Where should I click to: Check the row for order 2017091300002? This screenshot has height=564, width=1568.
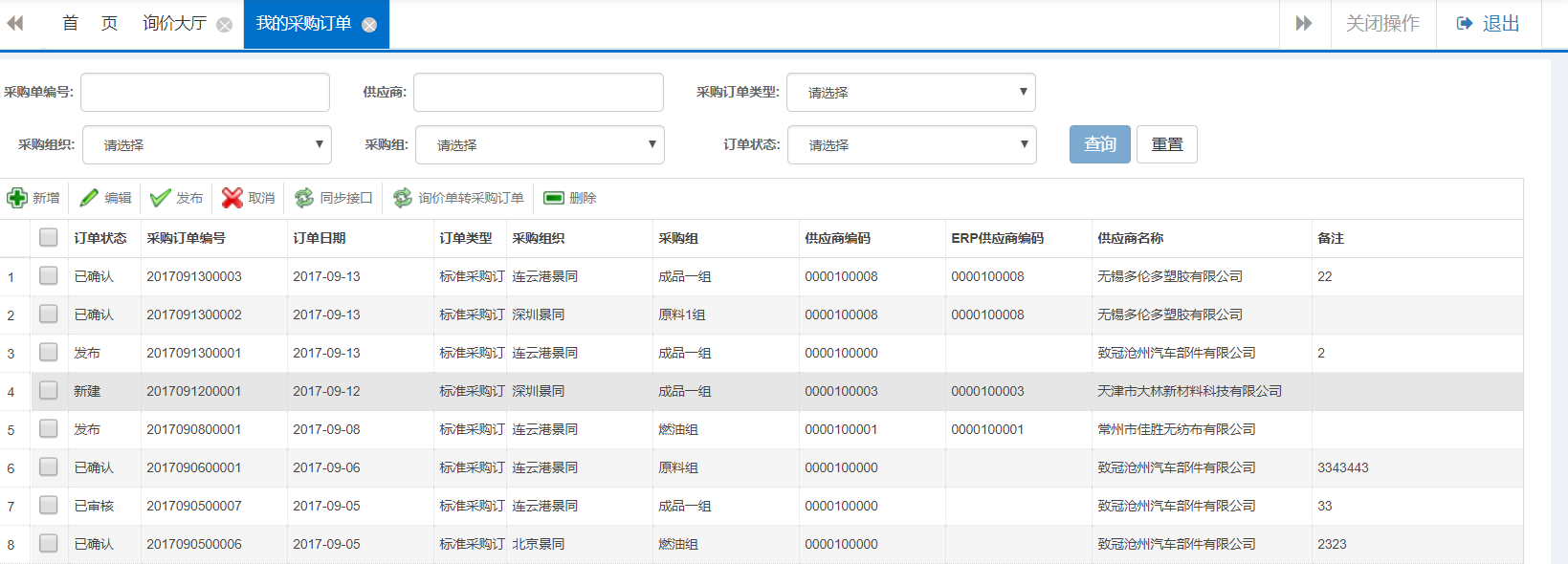pyautogui.click(x=49, y=314)
